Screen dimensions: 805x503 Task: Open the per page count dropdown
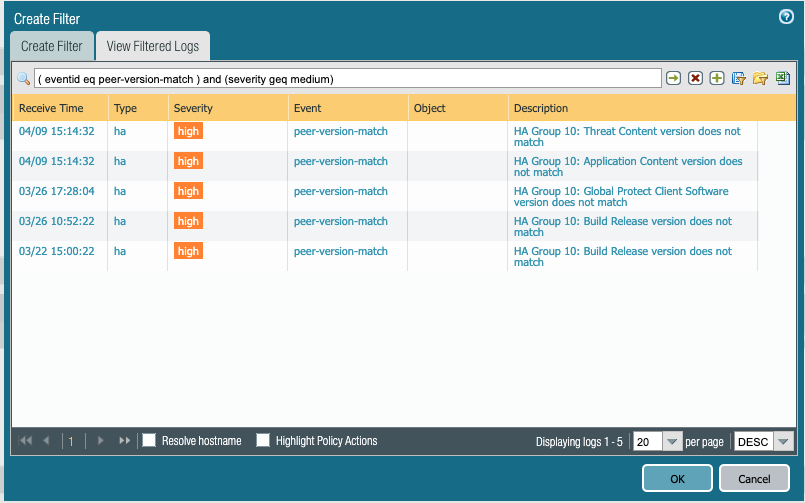point(672,442)
